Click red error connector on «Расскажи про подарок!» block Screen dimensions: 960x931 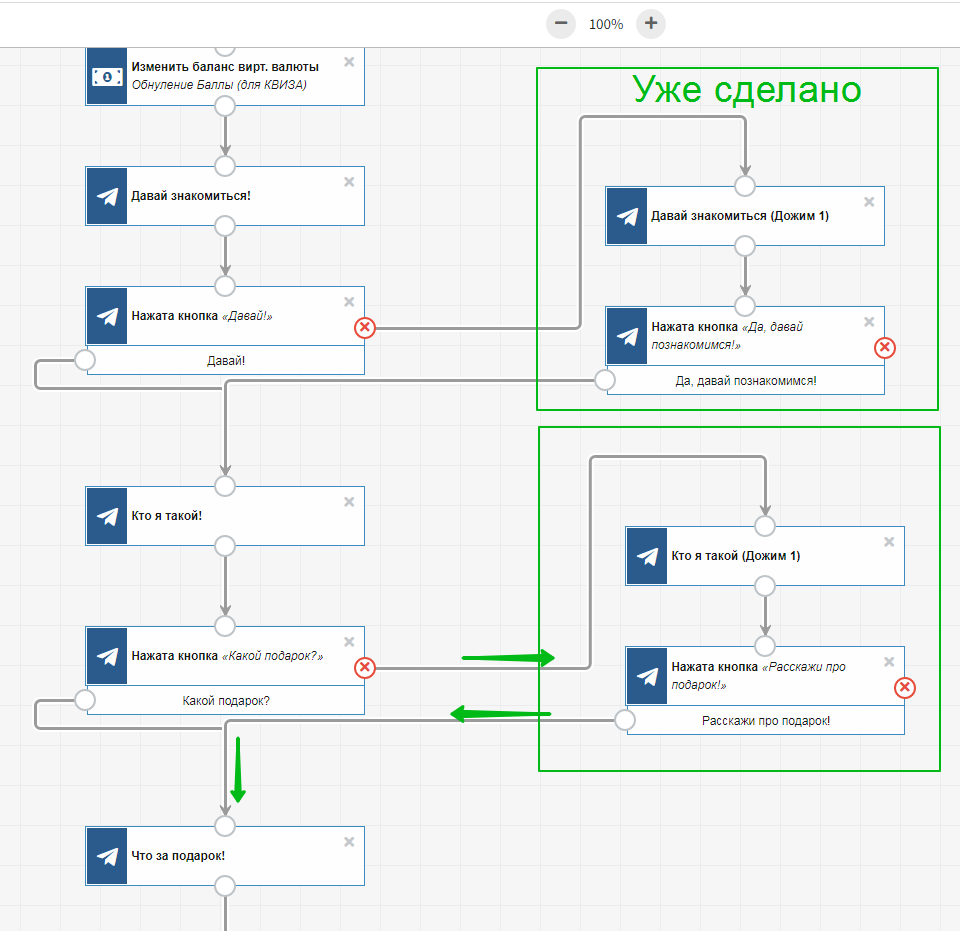[905, 687]
